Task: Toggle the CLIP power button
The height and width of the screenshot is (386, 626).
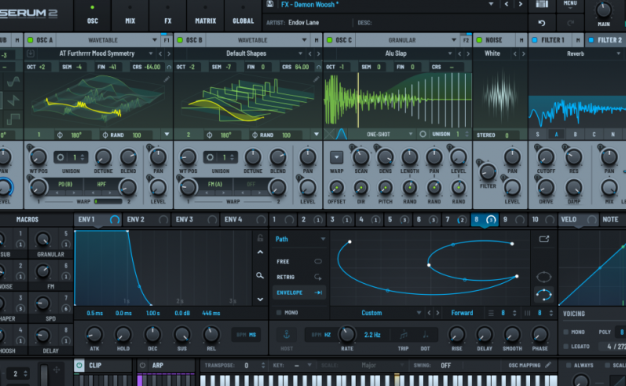Action: click(x=79, y=365)
